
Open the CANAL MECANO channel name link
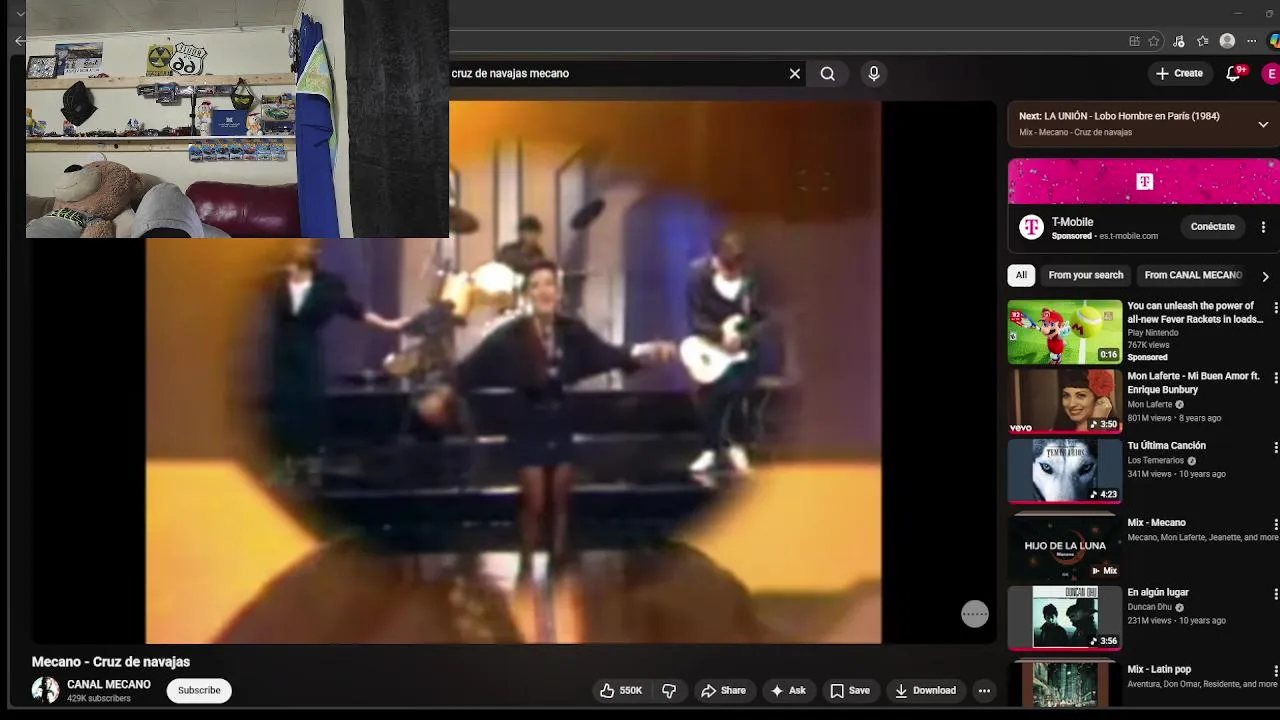click(109, 684)
